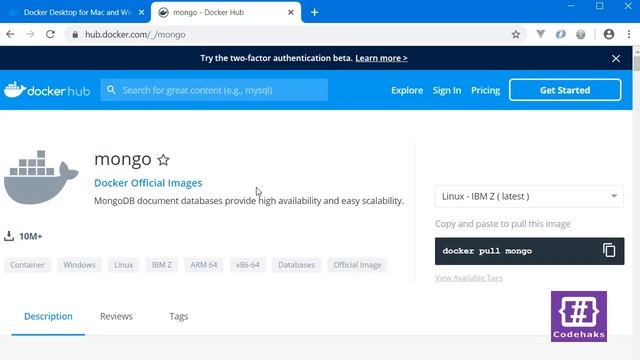Select the ARM 64 tag chip
640x360 pixels.
pos(204,265)
